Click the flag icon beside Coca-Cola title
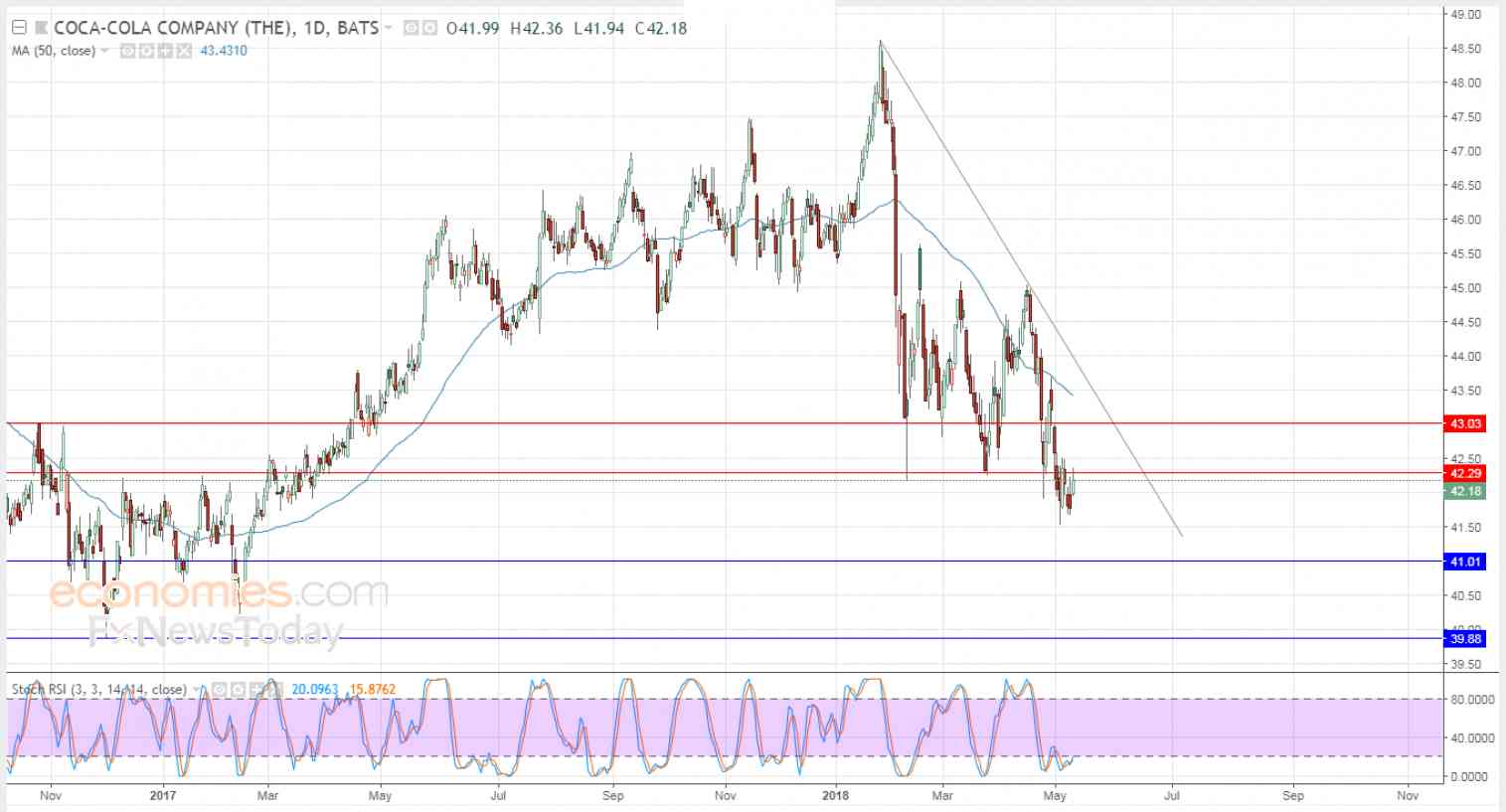1506x812 pixels. [40, 28]
